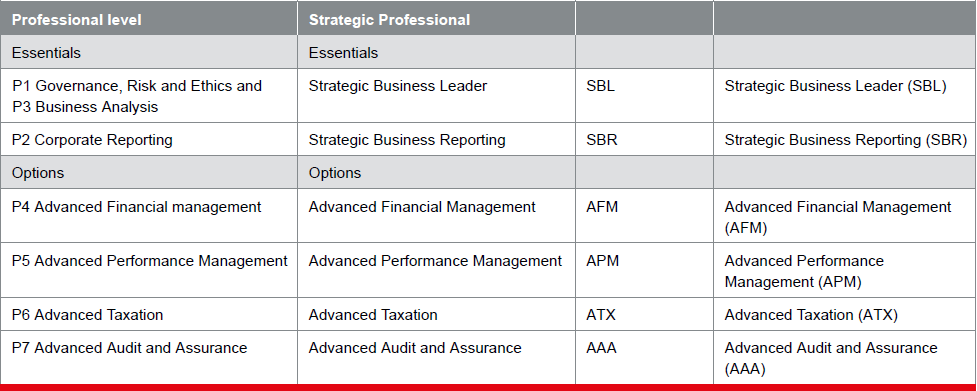Viewport: 977px width, 391px height.
Task: Click the P6 Advanced Taxation cell
Action: pyautogui.click(x=148, y=314)
